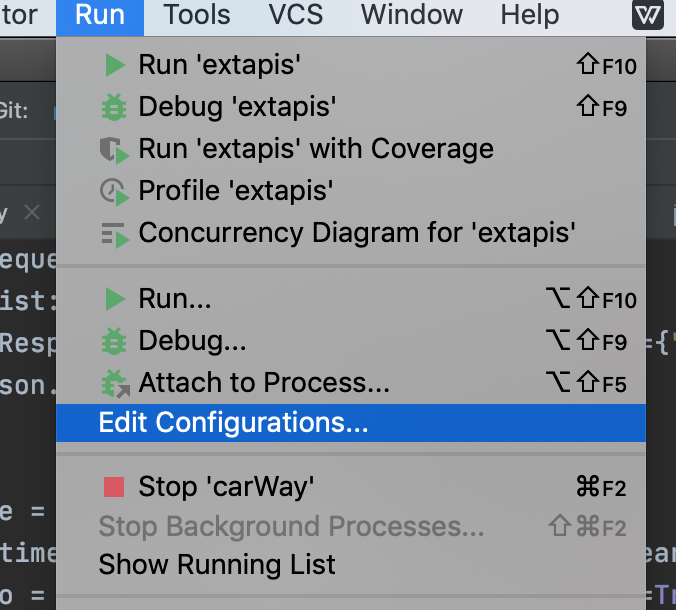This screenshot has height=610, width=676.
Task: Choose Show Running List
Action: (217, 565)
